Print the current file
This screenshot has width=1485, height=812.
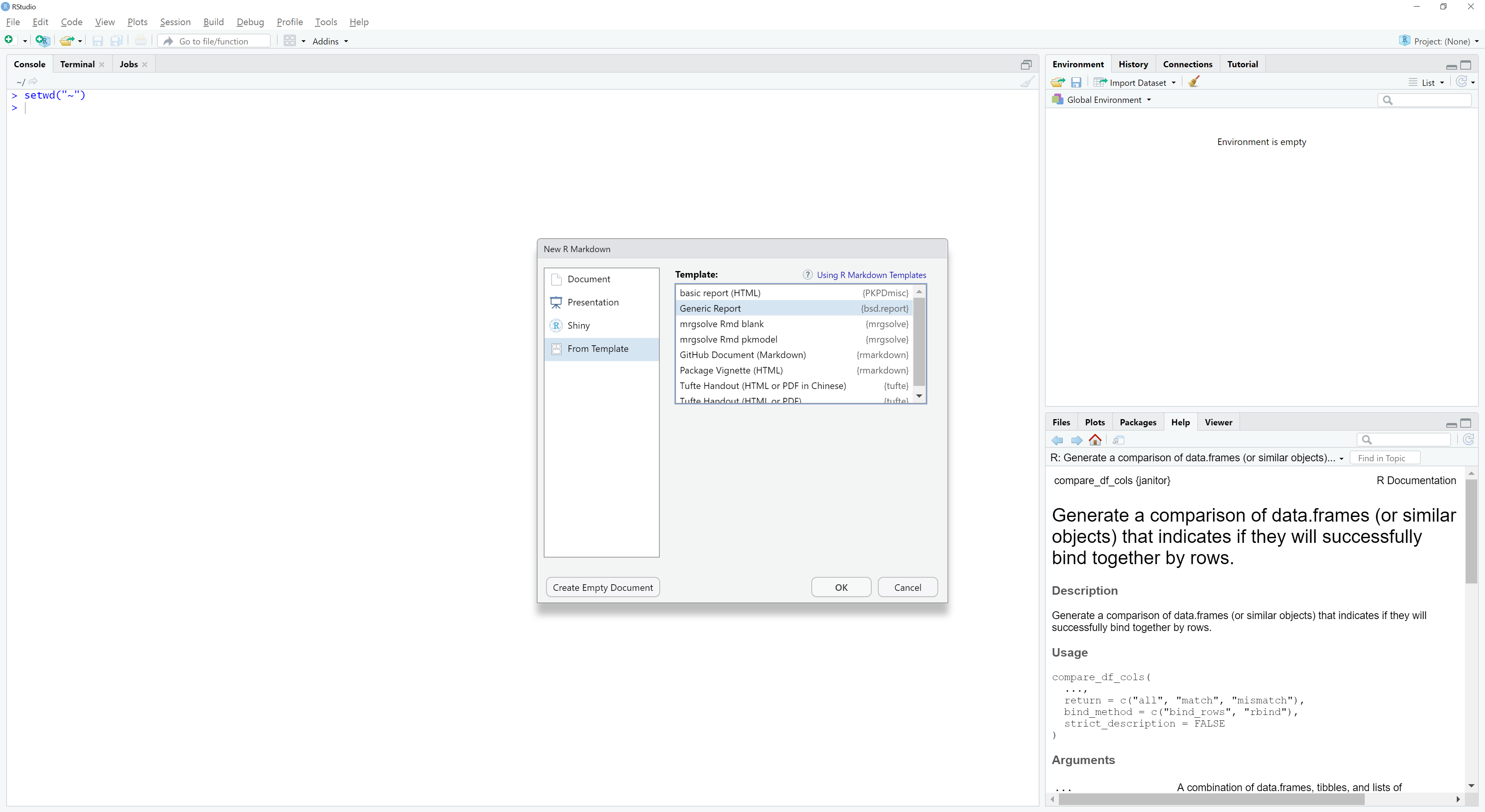click(141, 41)
